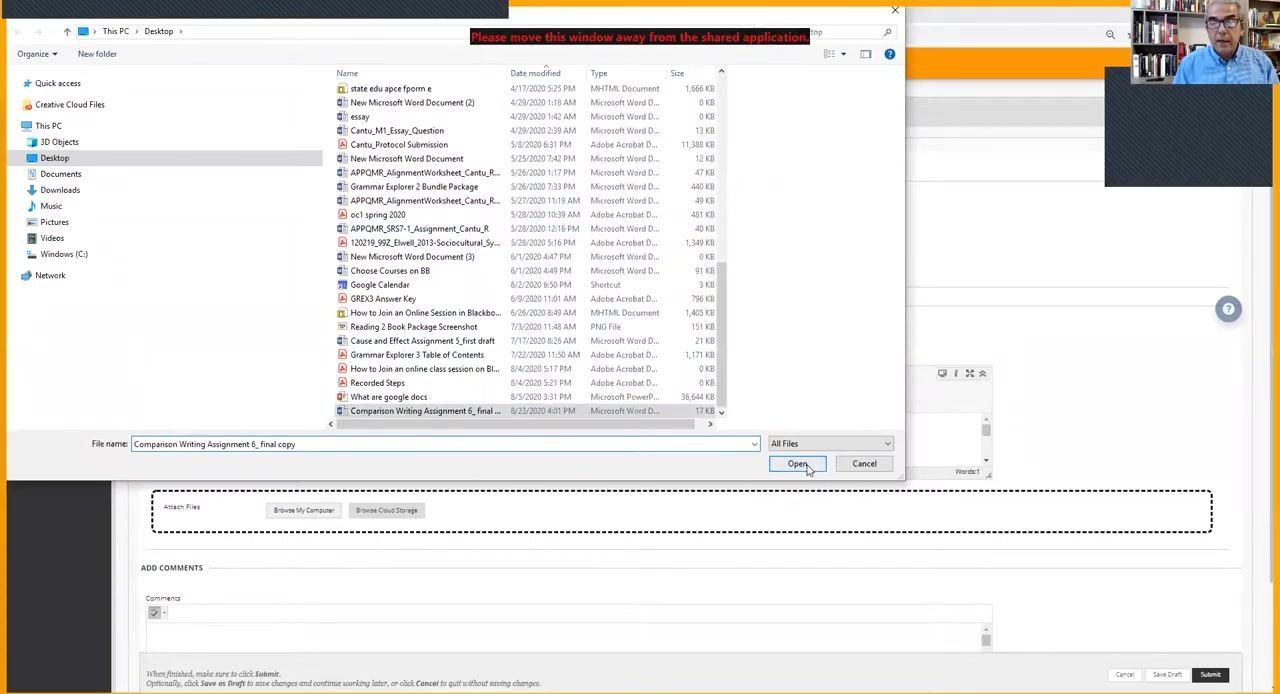Click the file dialog Cancel button

[864, 464]
